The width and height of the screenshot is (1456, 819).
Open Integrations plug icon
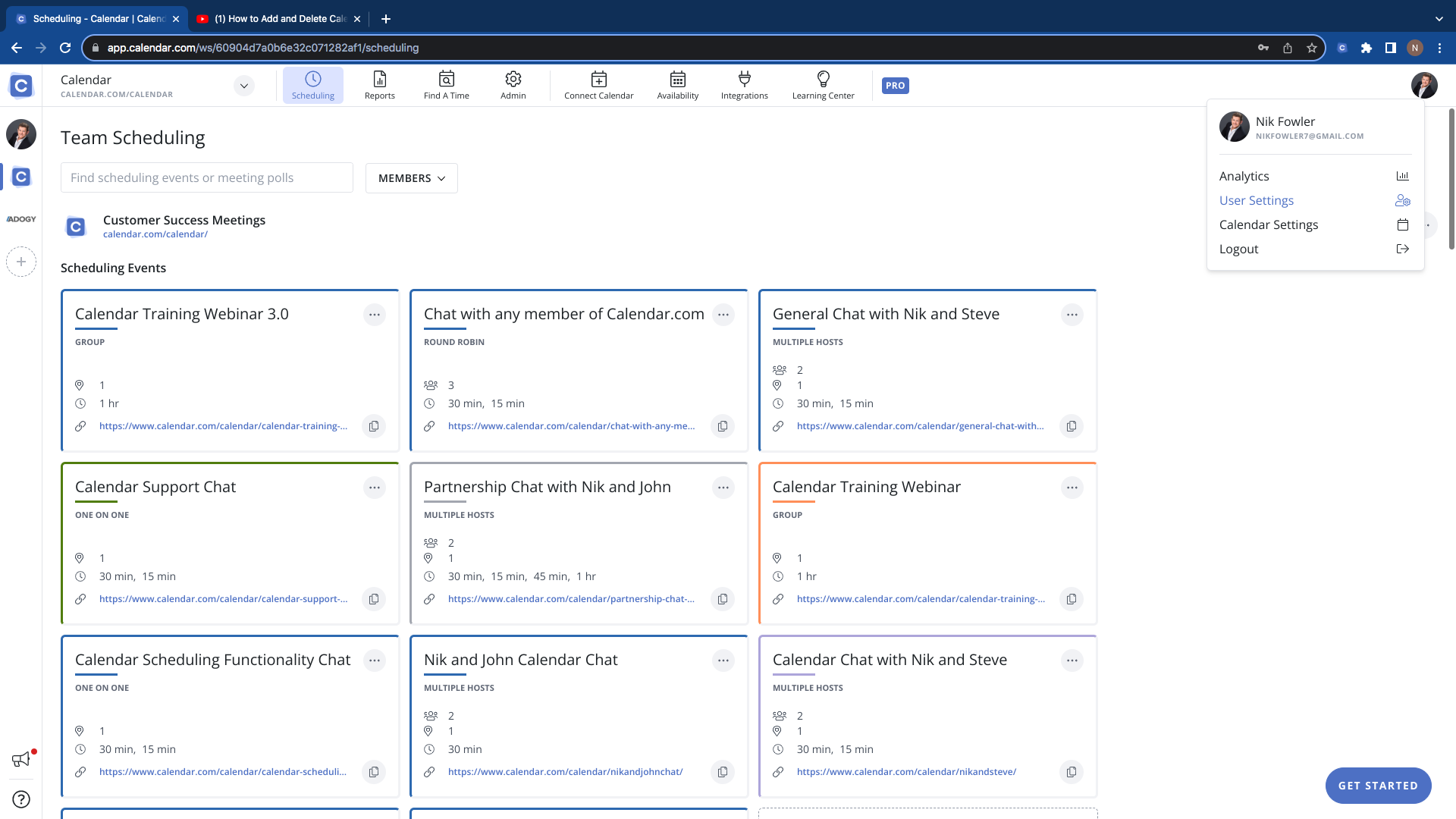click(x=744, y=85)
